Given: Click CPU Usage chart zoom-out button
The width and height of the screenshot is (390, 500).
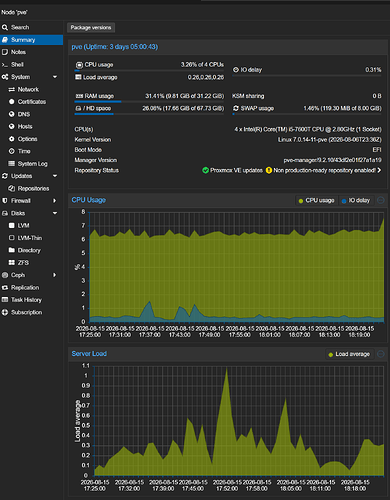Looking at the screenshot, I should pos(381,200).
